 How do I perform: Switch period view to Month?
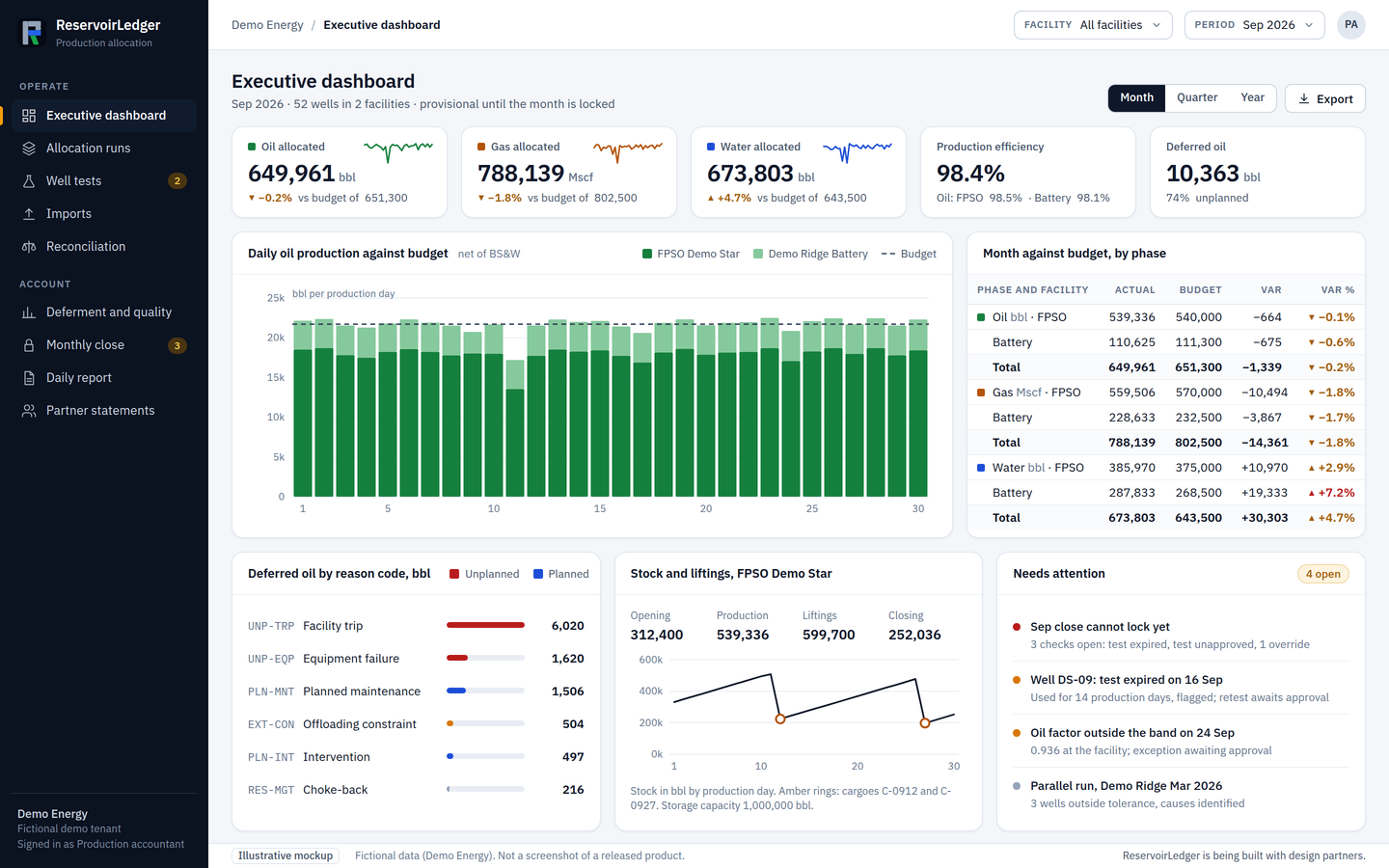tap(1136, 97)
